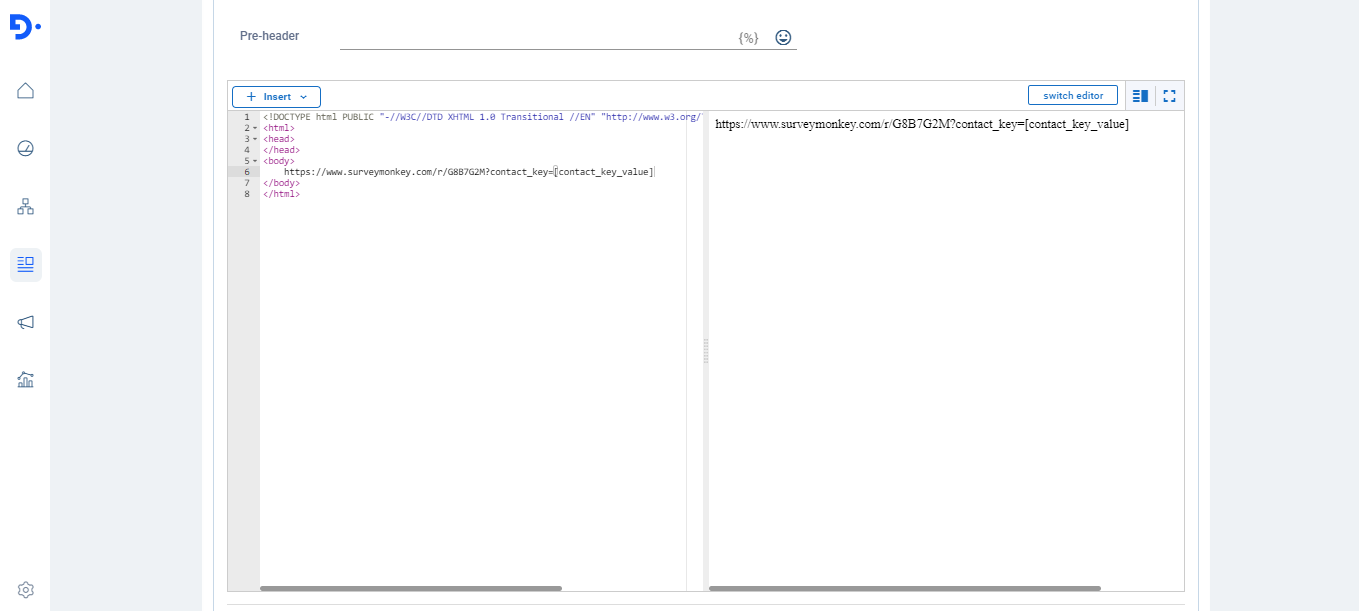The image size is (1359, 611).
Task: Toggle the split preview panel view
Action: coord(1140,96)
